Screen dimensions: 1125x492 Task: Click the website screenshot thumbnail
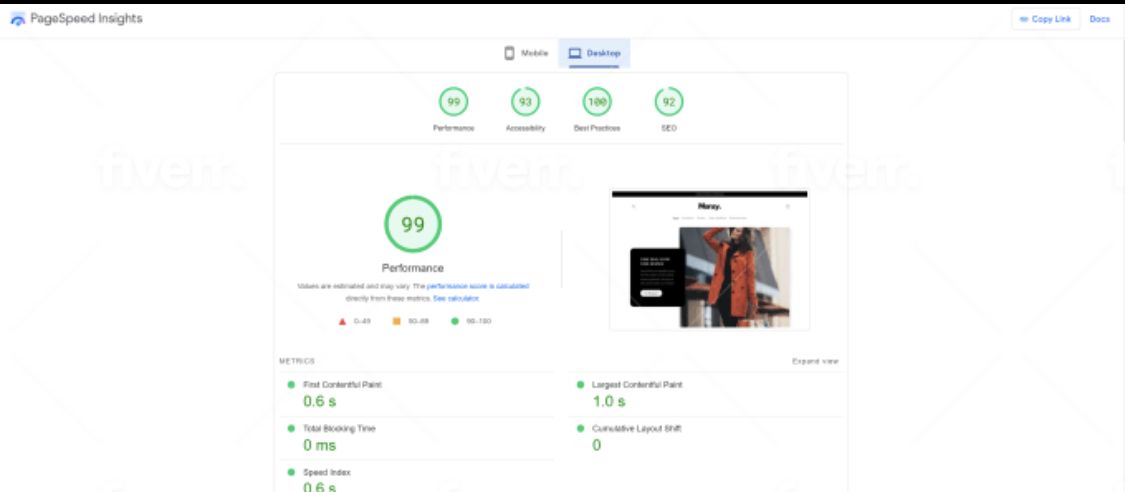pyautogui.click(x=710, y=260)
